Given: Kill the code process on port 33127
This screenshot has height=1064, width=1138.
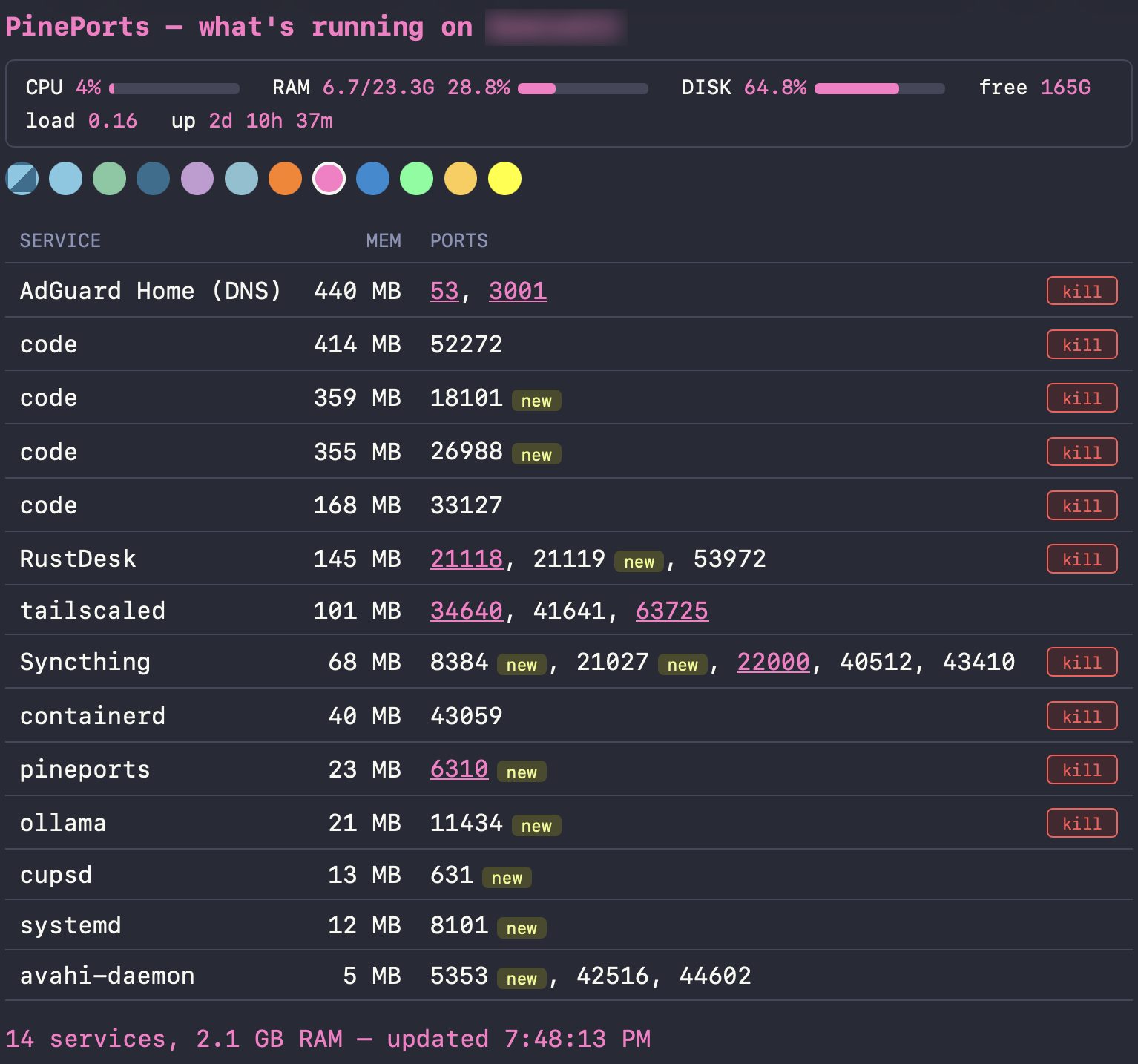Looking at the screenshot, I should pos(1082,505).
